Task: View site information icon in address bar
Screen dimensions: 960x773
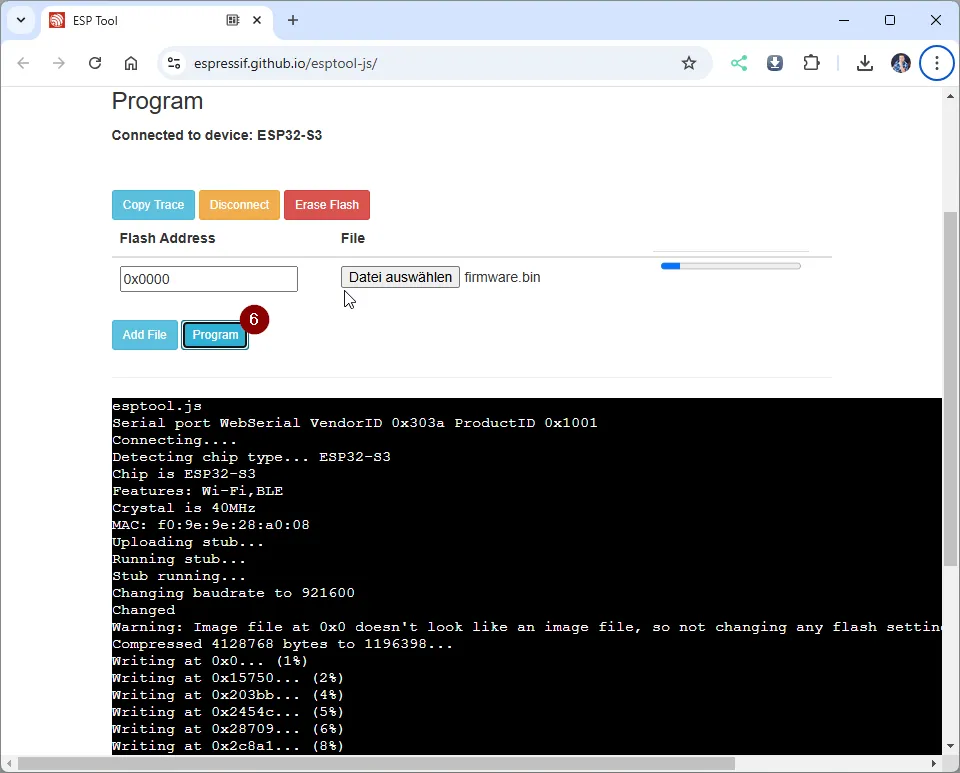Action: tap(174, 63)
